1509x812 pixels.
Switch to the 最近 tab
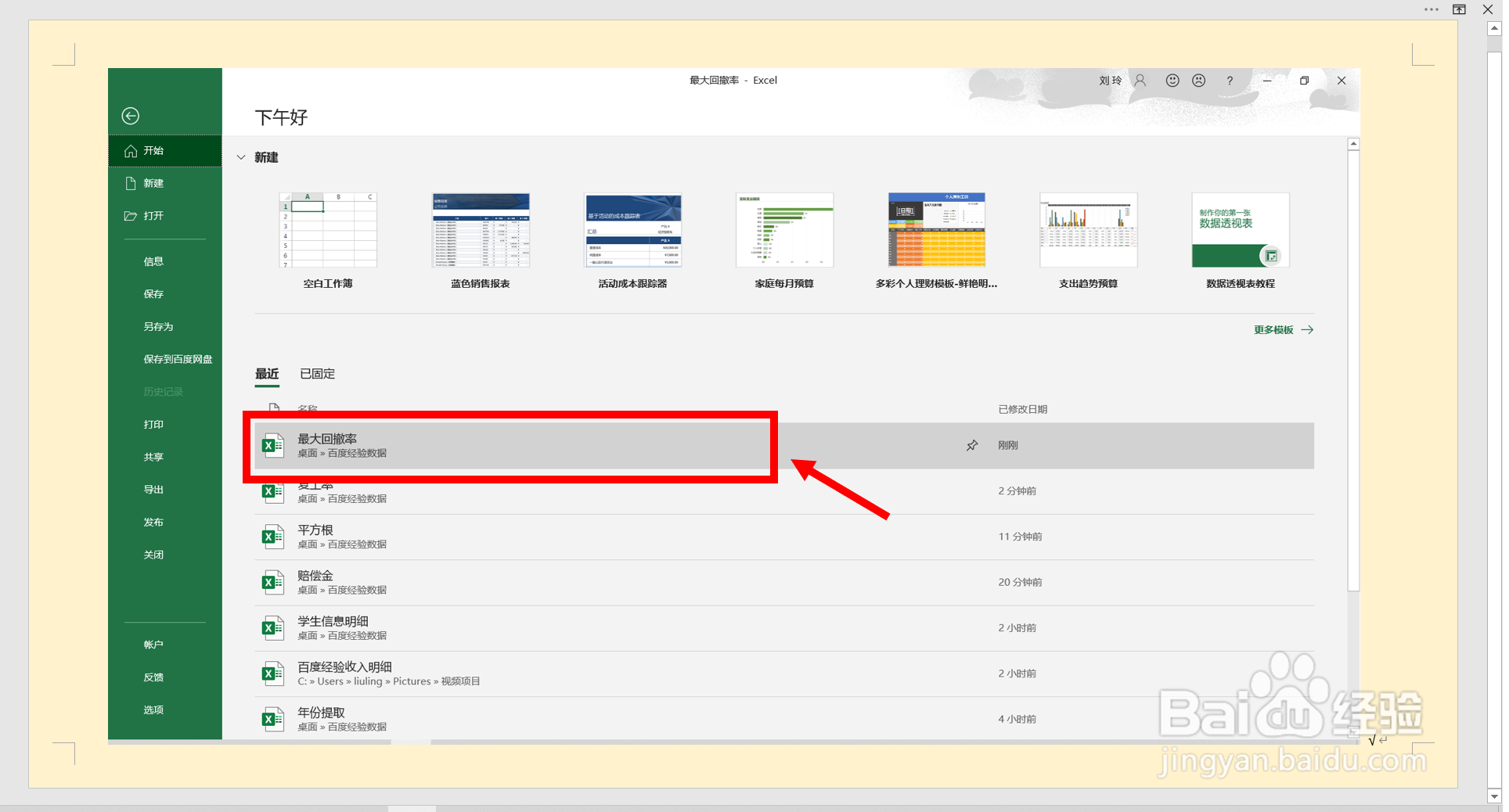tap(267, 375)
